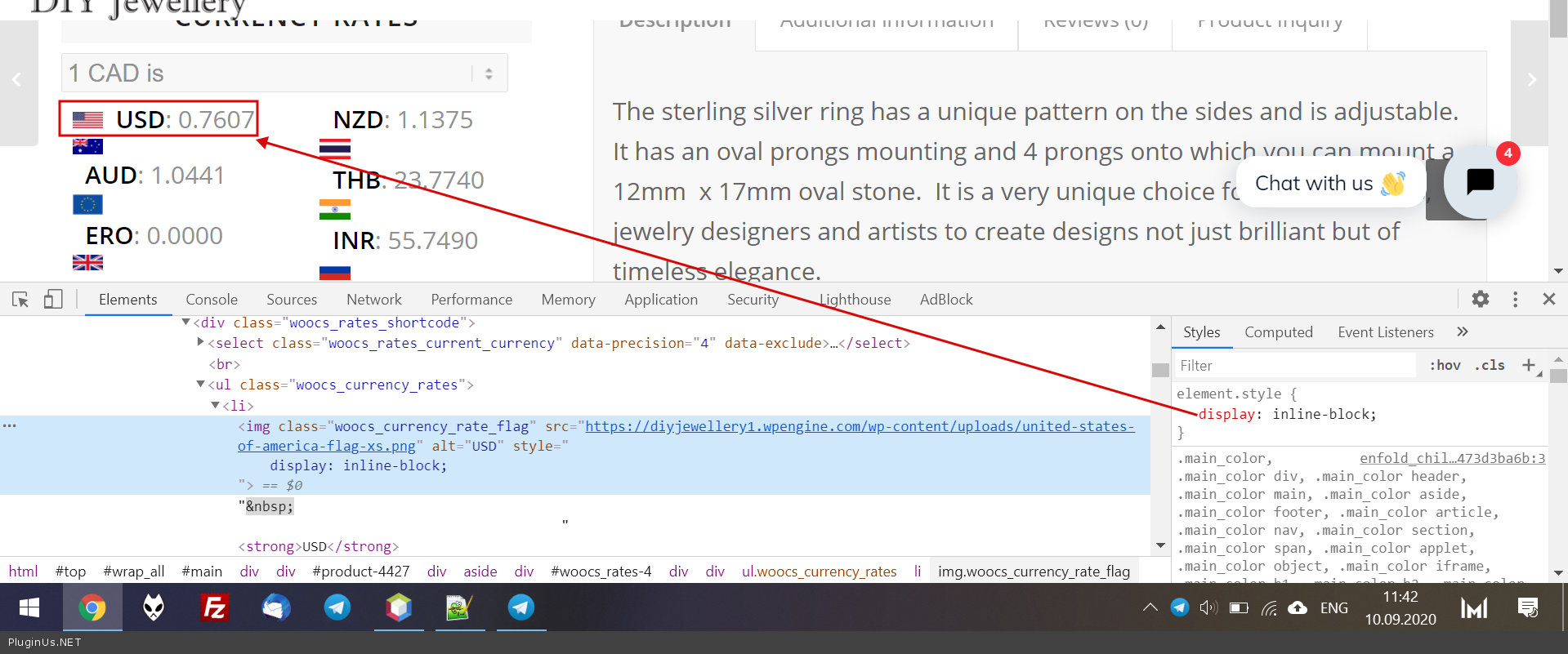Collapse the ul woocs_currency_rates node
This screenshot has height=654, width=1568.
pos(201,385)
